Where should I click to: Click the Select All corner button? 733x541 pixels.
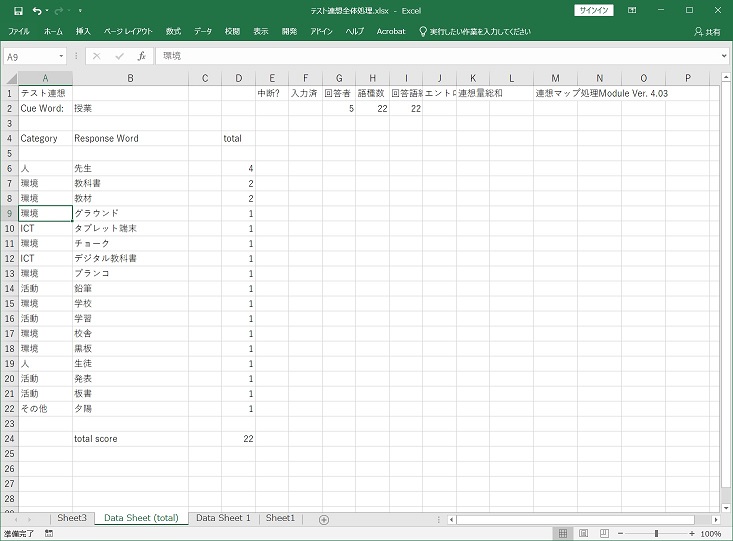(9, 78)
